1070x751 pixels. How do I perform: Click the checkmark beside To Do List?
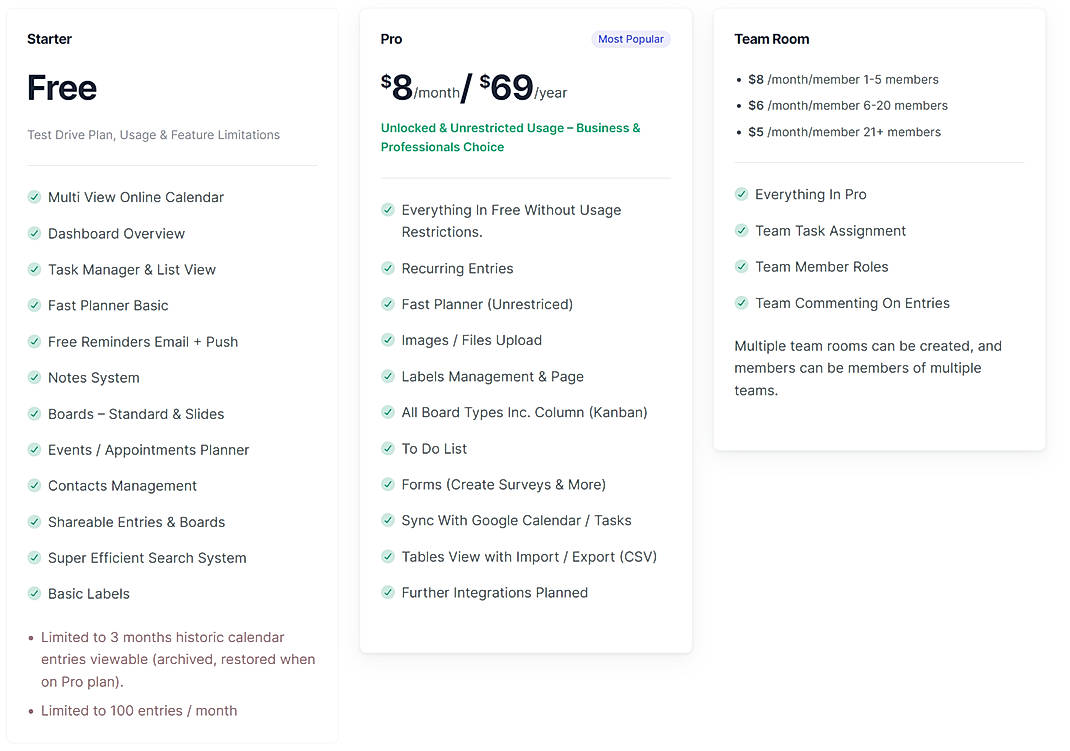pyautogui.click(x=388, y=448)
